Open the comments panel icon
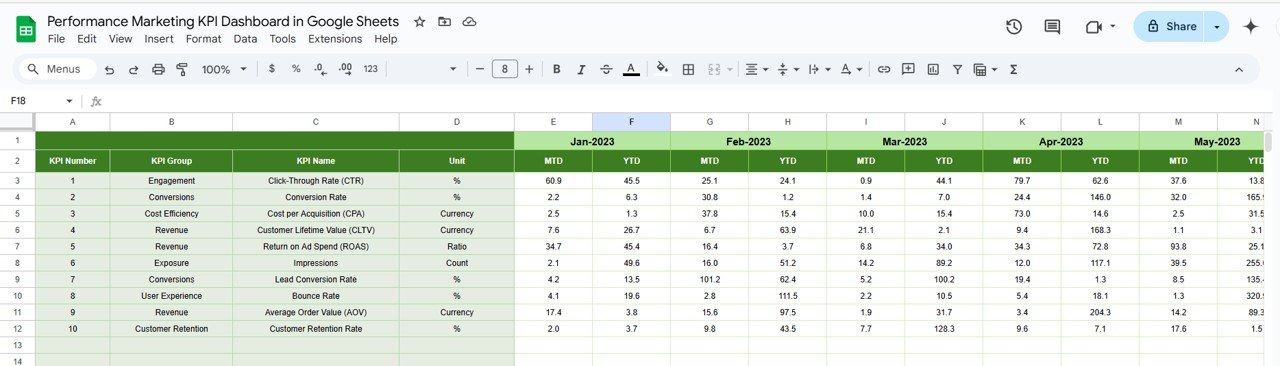1280x366 pixels. (1052, 27)
